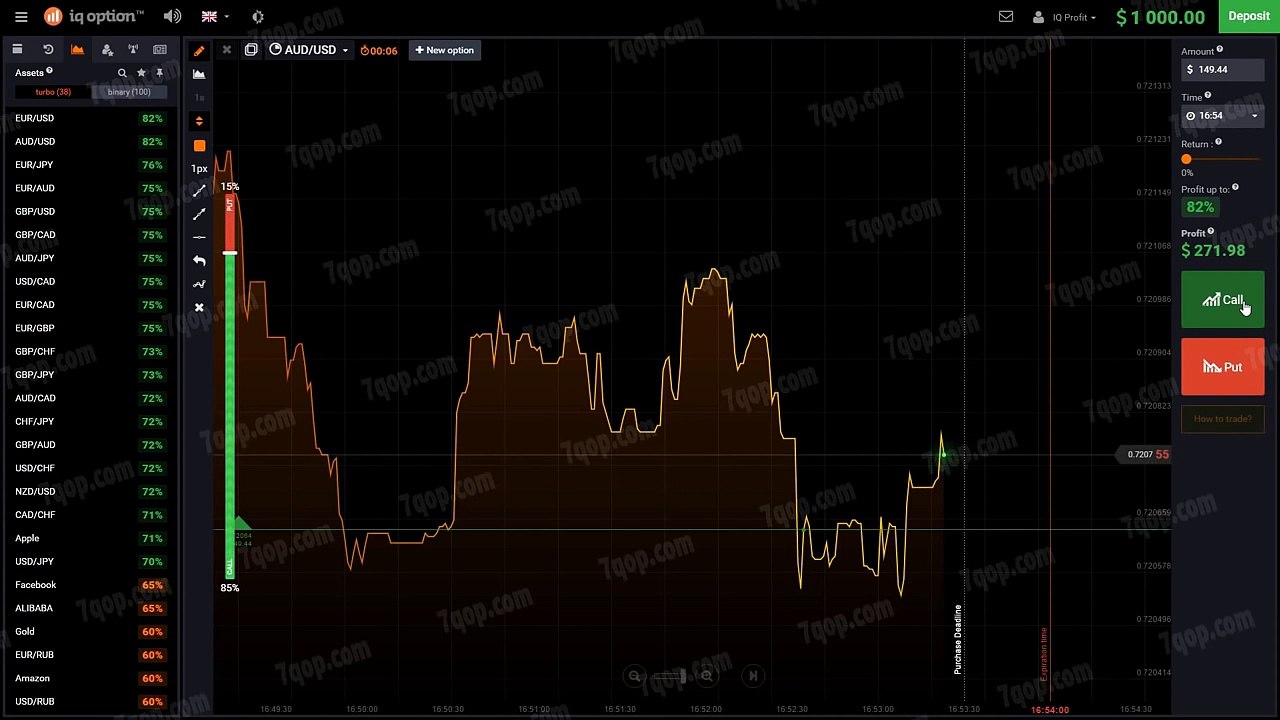Pick the orange line color swatch
1280x720 pixels.
pos(199,145)
